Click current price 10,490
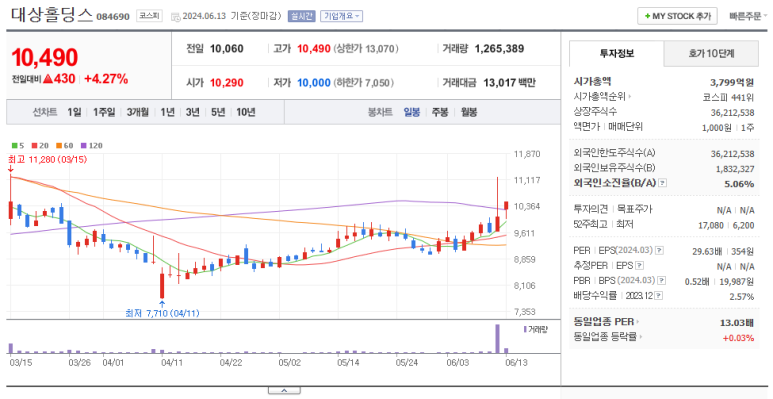 pos(44,58)
